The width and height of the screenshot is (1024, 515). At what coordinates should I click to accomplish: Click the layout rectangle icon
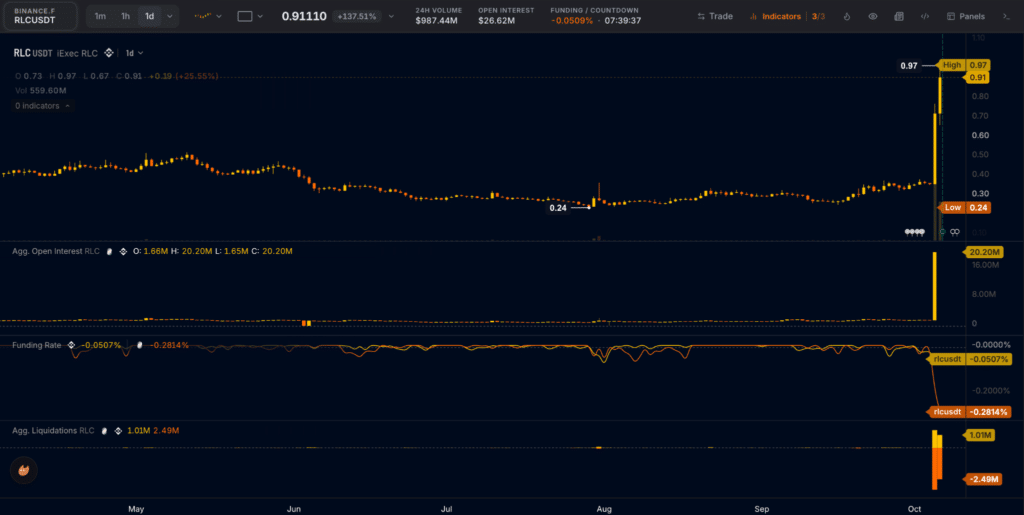pyautogui.click(x=245, y=16)
